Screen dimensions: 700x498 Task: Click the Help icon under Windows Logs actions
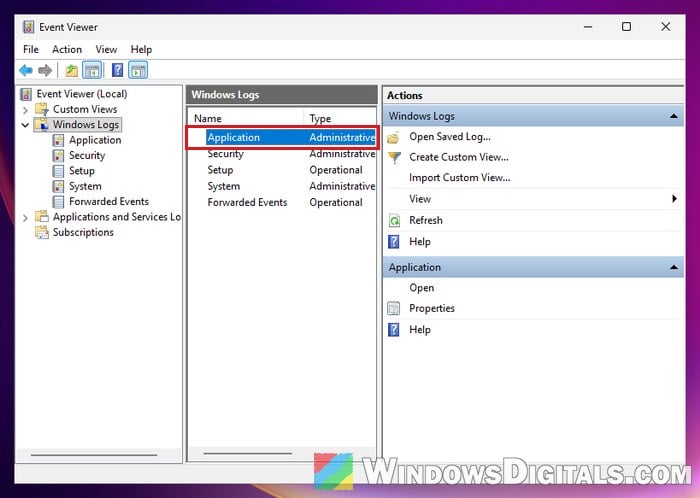(x=394, y=242)
